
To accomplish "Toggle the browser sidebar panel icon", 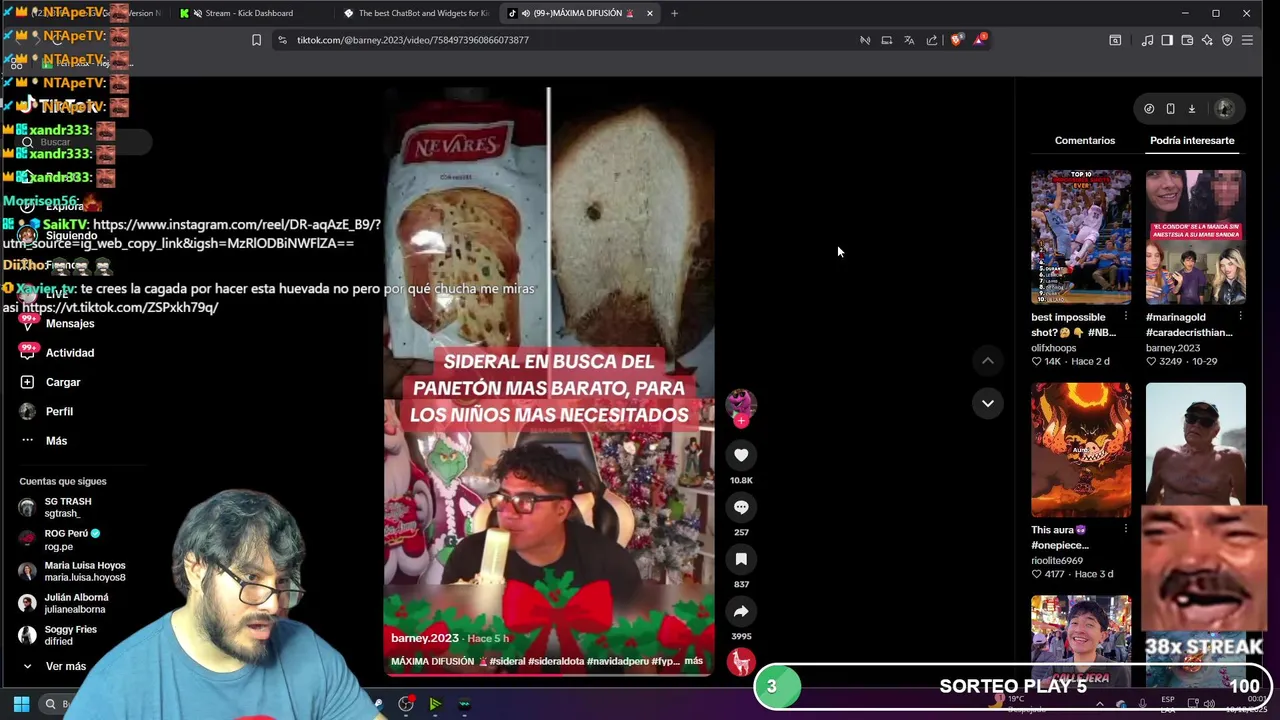I will [x=1167, y=40].
